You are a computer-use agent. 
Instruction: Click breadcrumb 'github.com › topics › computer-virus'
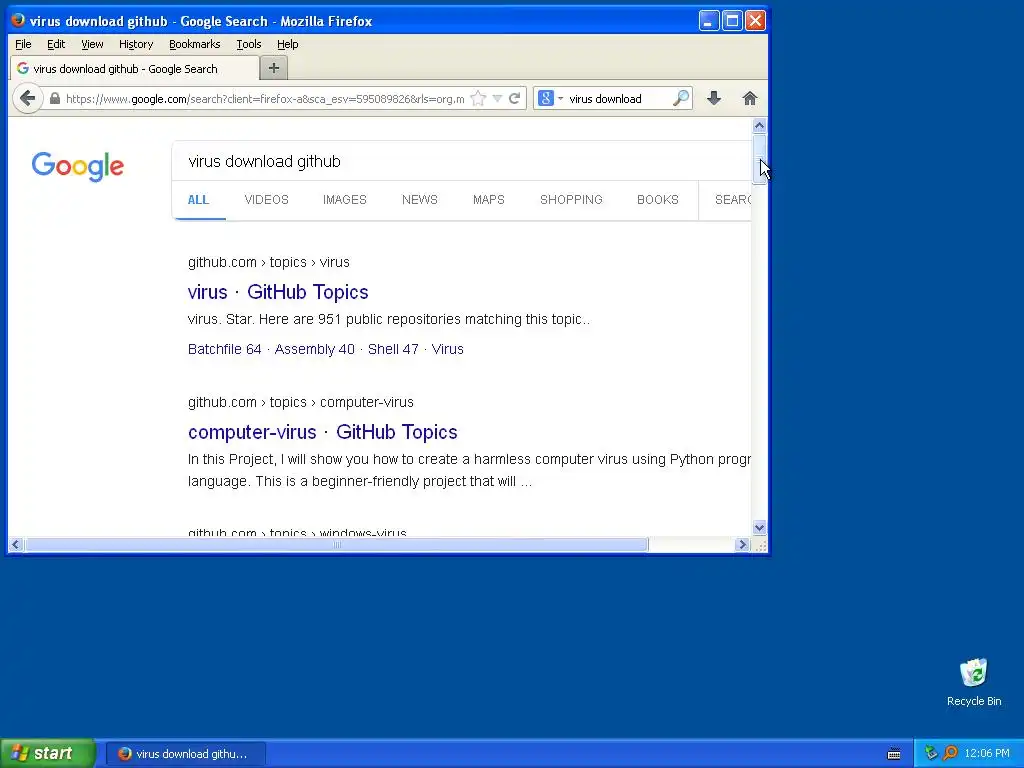click(x=300, y=402)
